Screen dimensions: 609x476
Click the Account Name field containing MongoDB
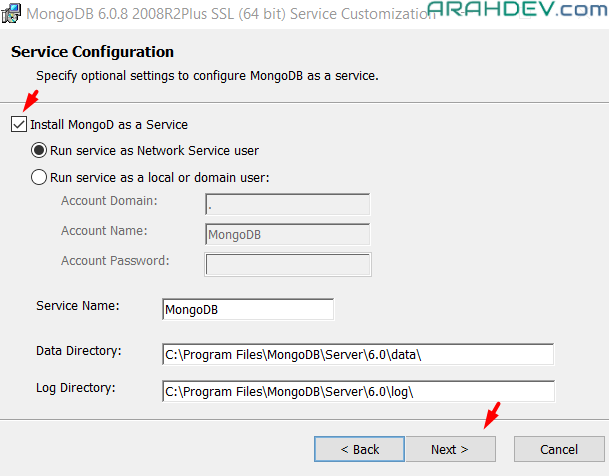tap(287, 235)
